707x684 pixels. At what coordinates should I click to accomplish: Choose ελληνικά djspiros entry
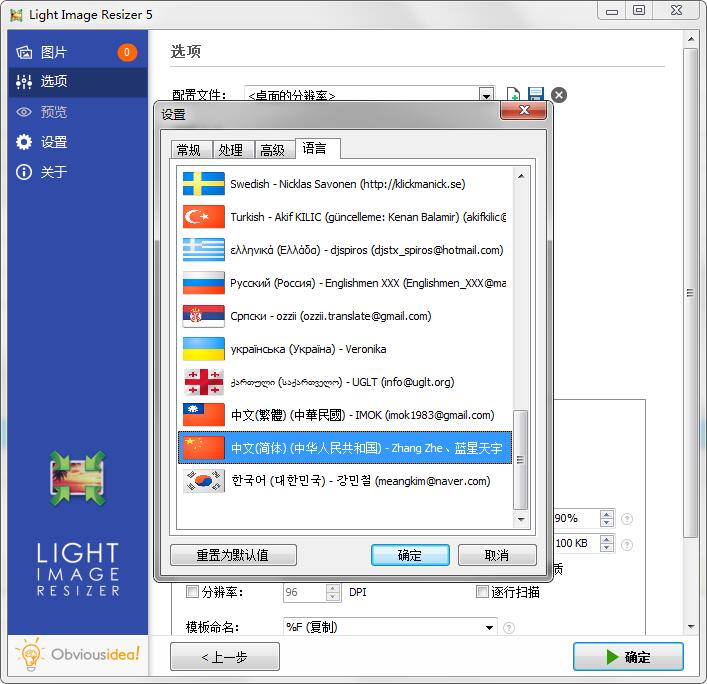pyautogui.click(x=345, y=250)
